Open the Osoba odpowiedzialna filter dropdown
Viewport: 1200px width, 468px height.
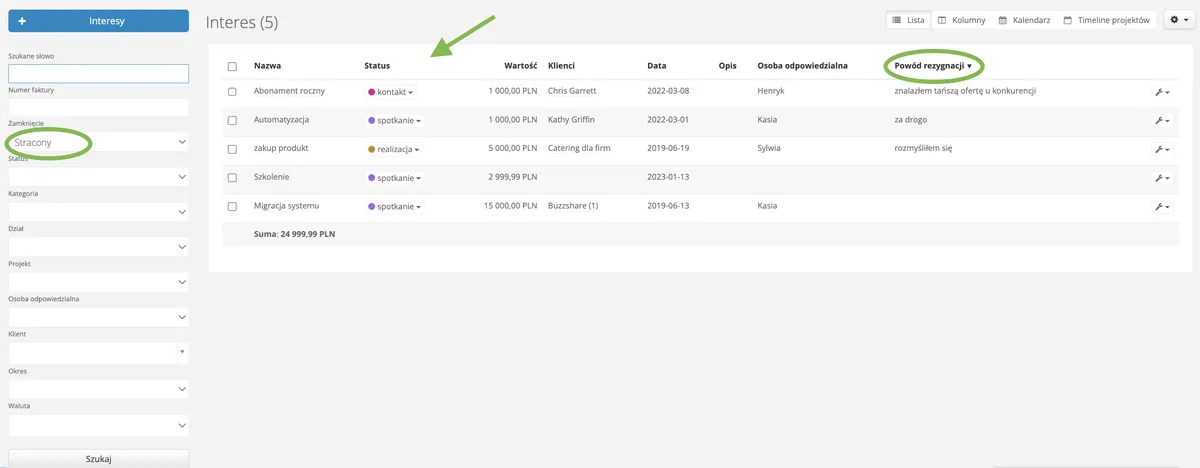pos(98,317)
